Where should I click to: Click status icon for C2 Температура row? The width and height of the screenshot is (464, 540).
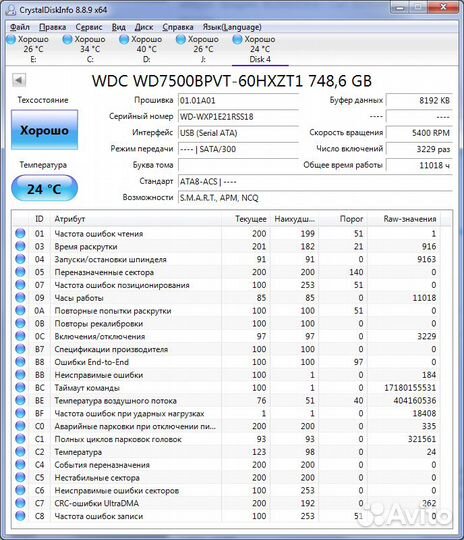(20, 452)
